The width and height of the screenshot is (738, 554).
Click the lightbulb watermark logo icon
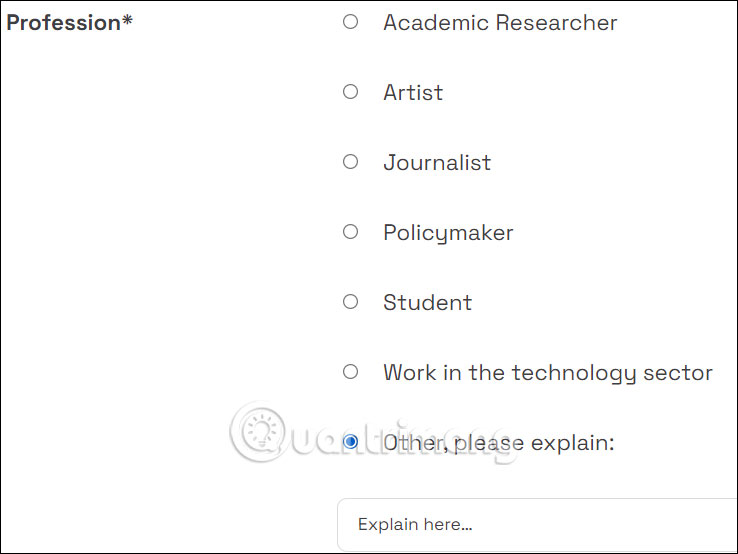click(263, 432)
